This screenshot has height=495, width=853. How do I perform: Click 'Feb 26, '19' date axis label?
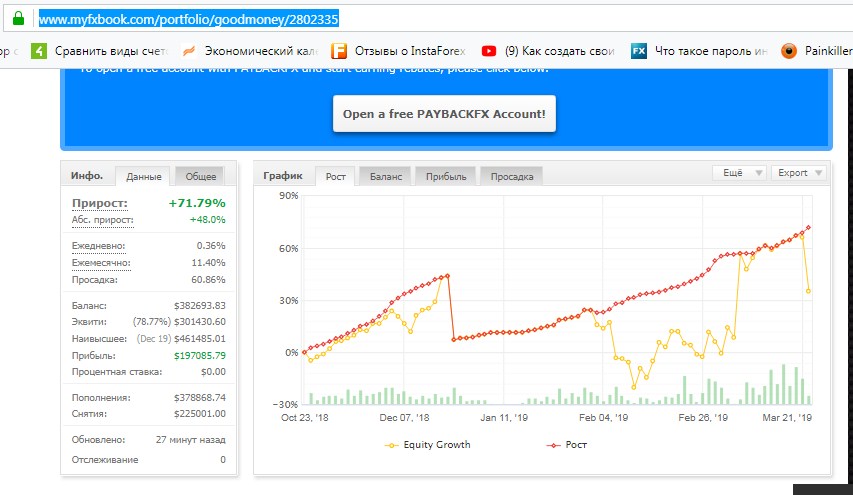coord(703,418)
